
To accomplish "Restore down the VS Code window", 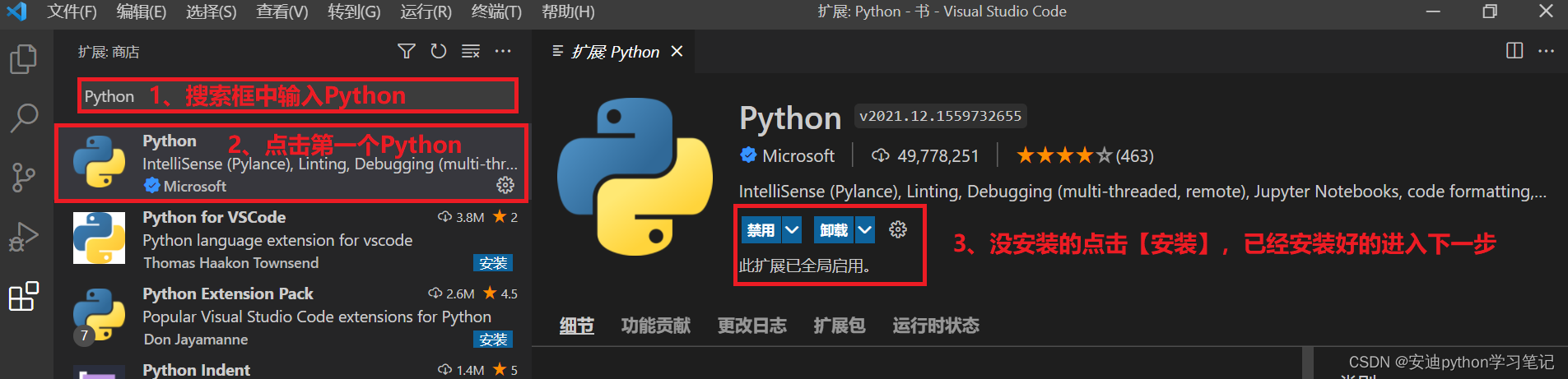I will point(1490,12).
